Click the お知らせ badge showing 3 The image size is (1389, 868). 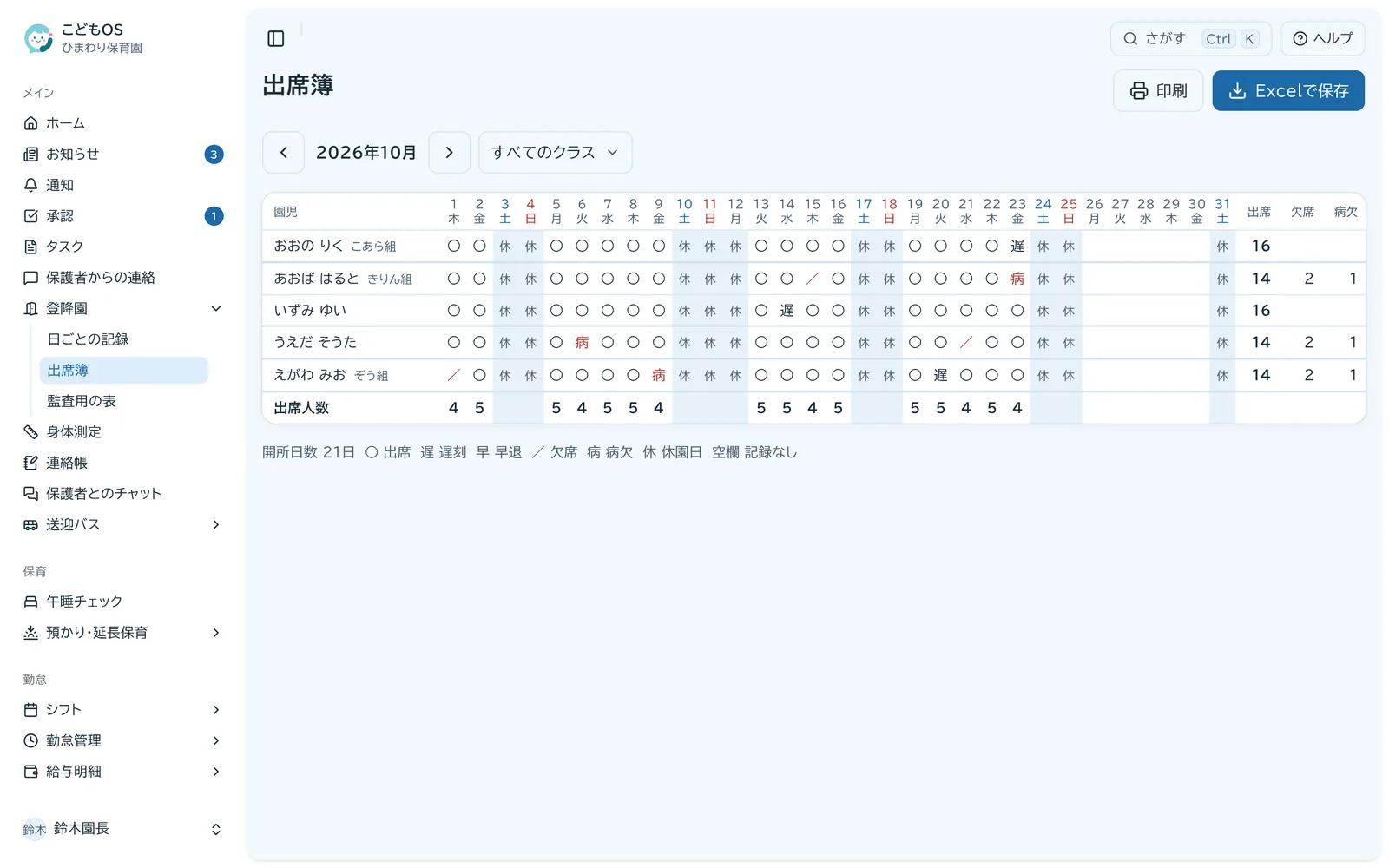pyautogui.click(x=214, y=155)
